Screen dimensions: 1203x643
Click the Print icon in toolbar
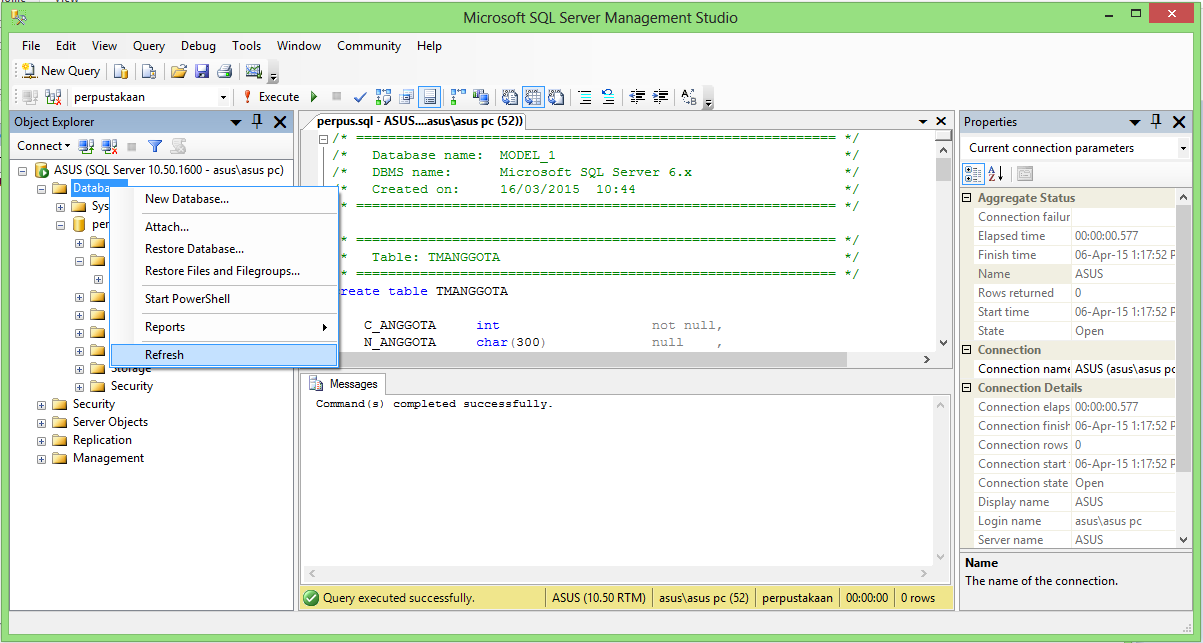(225, 71)
